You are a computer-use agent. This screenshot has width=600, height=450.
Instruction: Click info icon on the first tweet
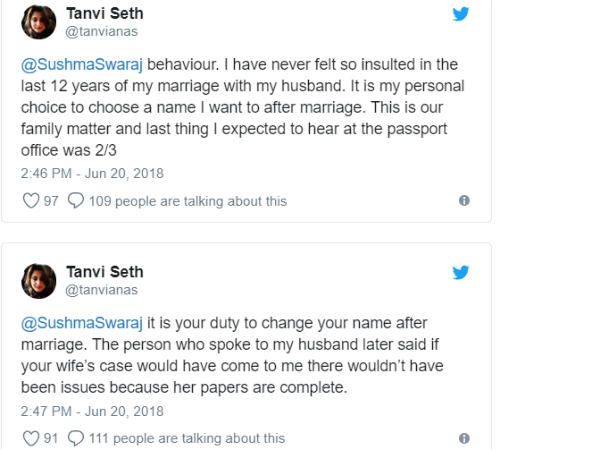point(464,201)
